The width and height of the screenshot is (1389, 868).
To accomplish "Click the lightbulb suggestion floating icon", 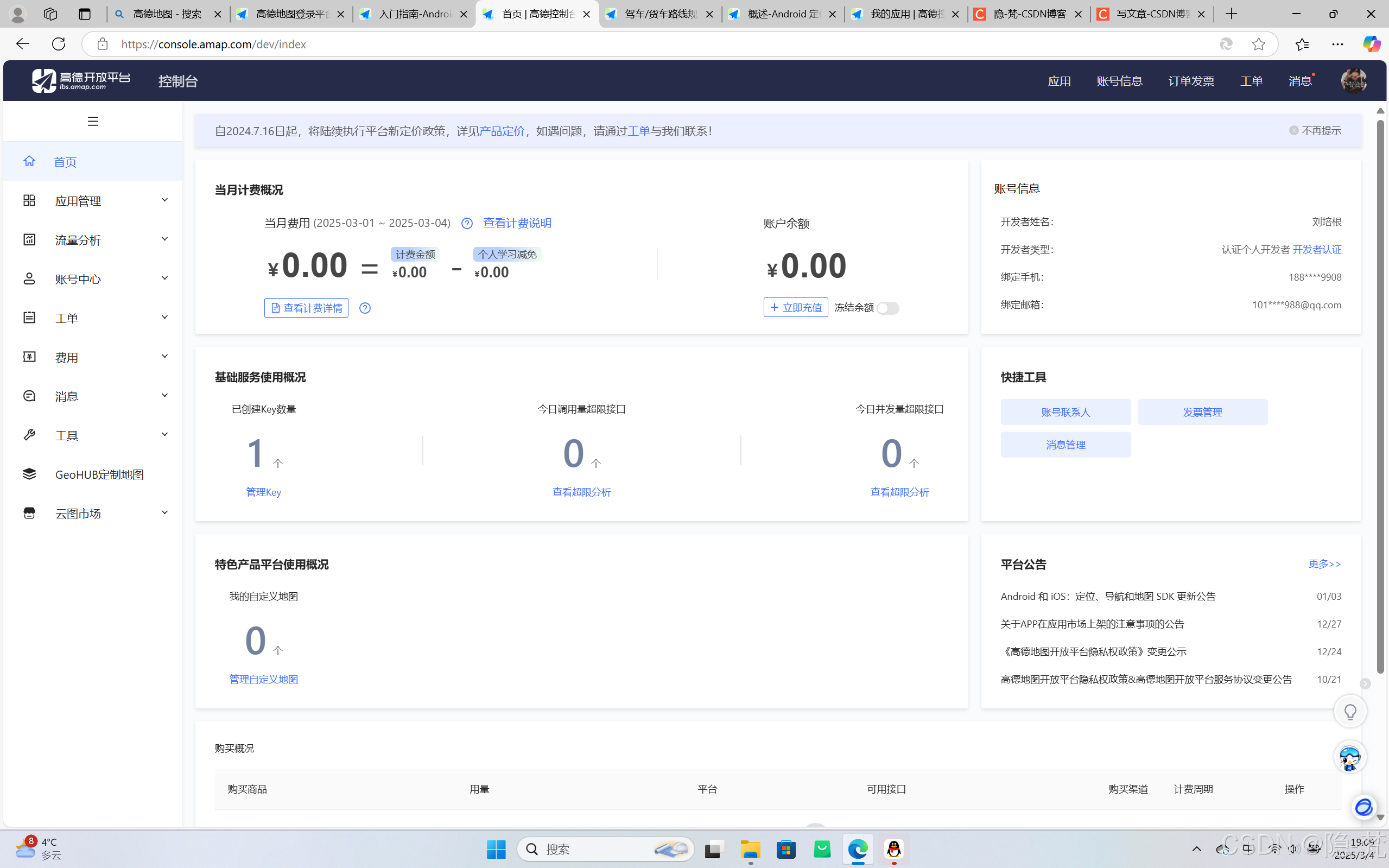I will coord(1350,712).
